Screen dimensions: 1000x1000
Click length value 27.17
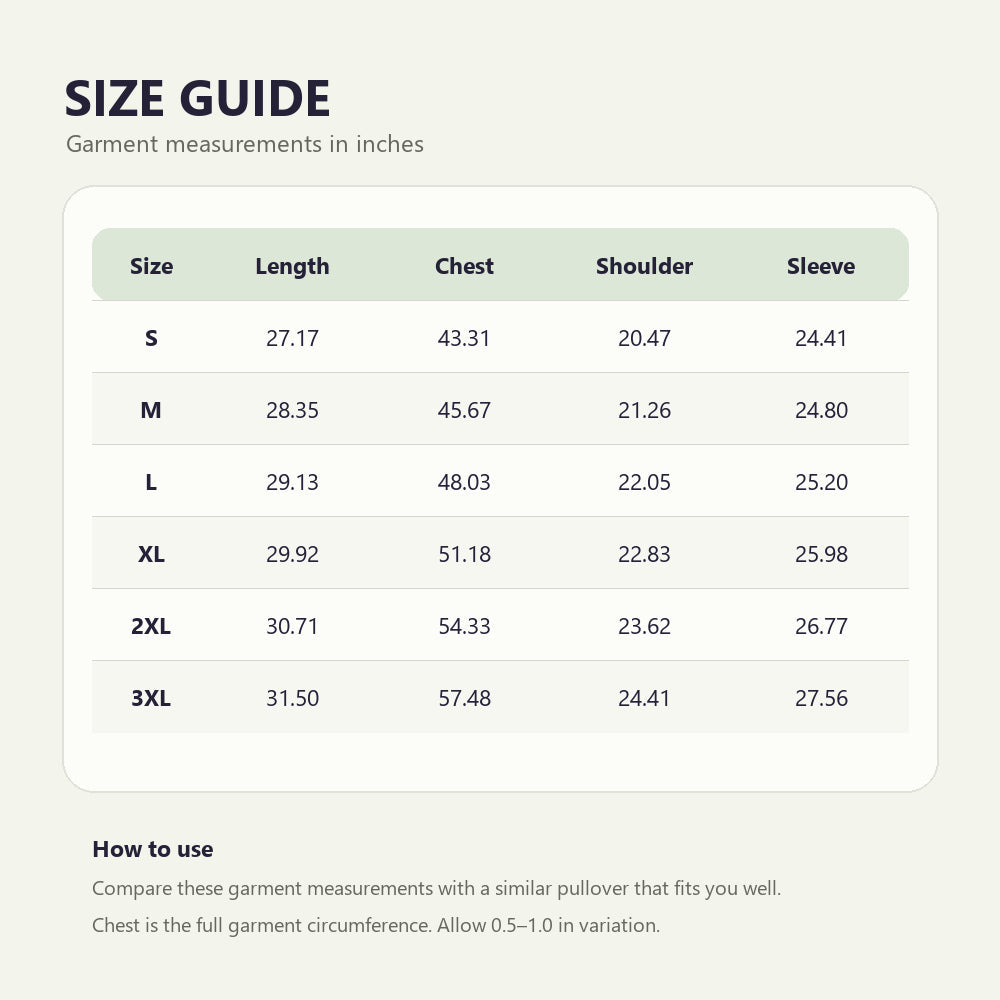point(292,338)
